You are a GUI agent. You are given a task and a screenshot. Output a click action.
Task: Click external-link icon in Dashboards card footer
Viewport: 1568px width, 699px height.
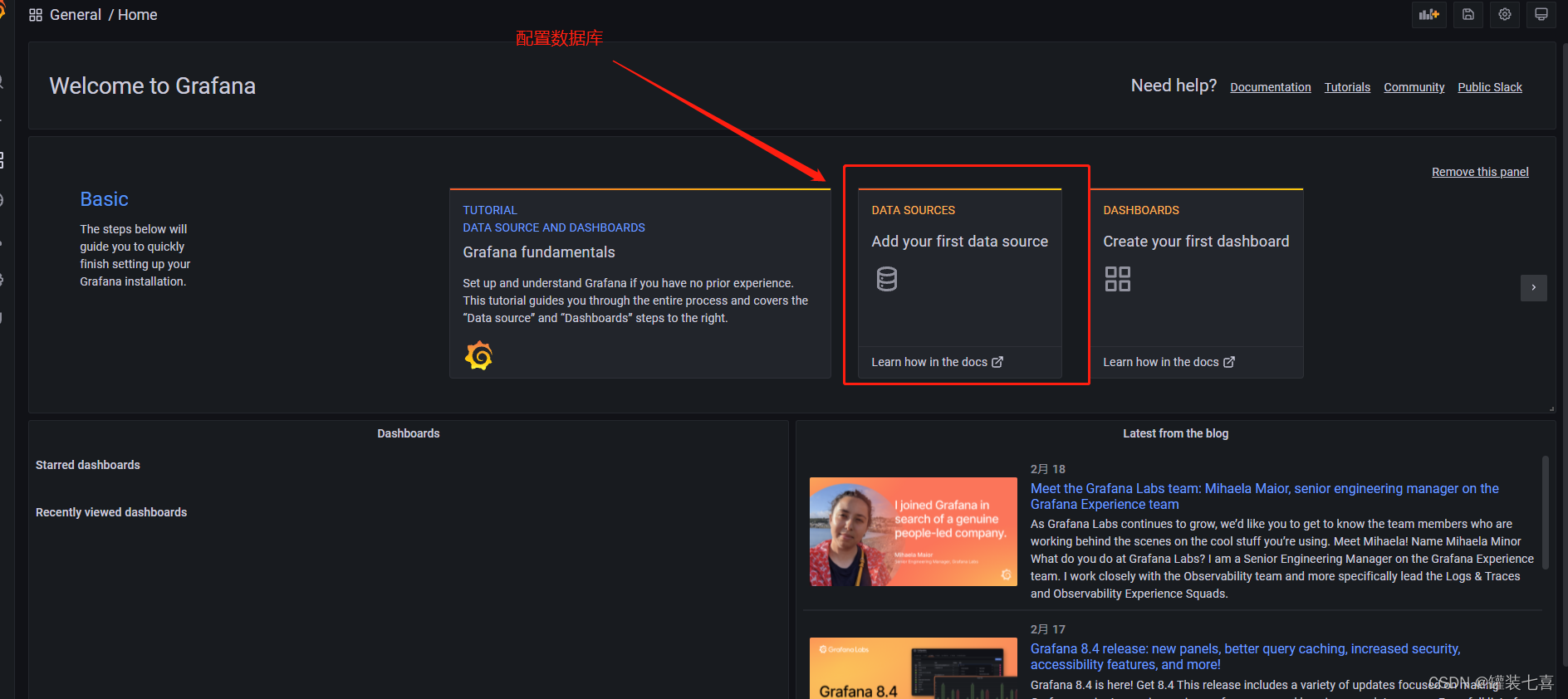point(1229,362)
